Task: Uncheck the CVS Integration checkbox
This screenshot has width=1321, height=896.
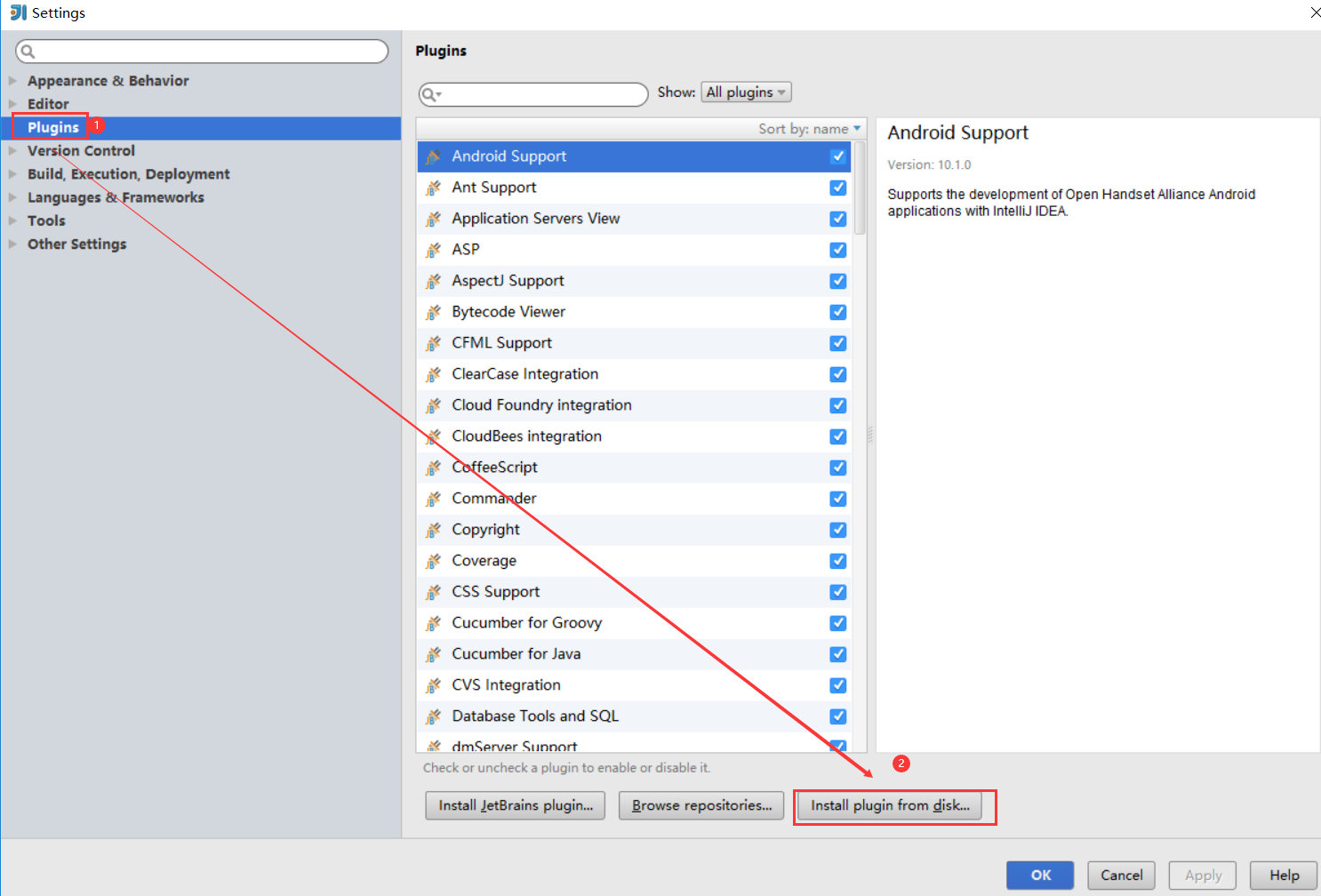Action: click(x=837, y=685)
